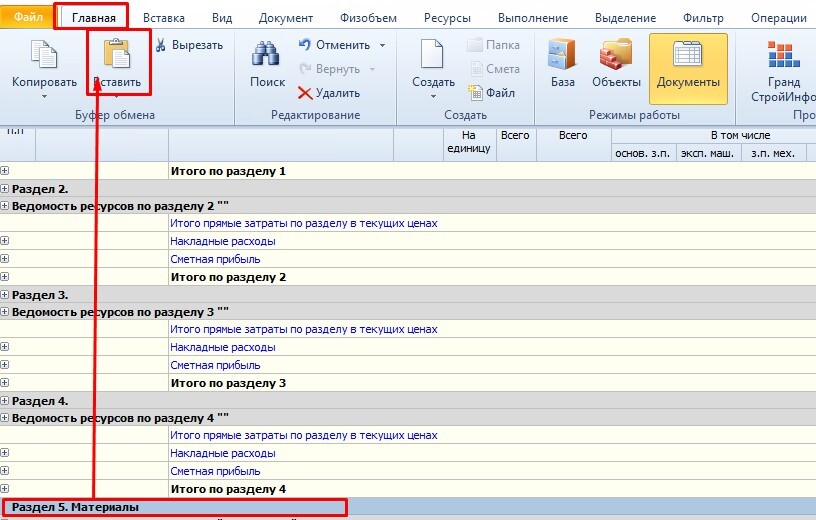Click the red Удалить cross icon

click(305, 93)
